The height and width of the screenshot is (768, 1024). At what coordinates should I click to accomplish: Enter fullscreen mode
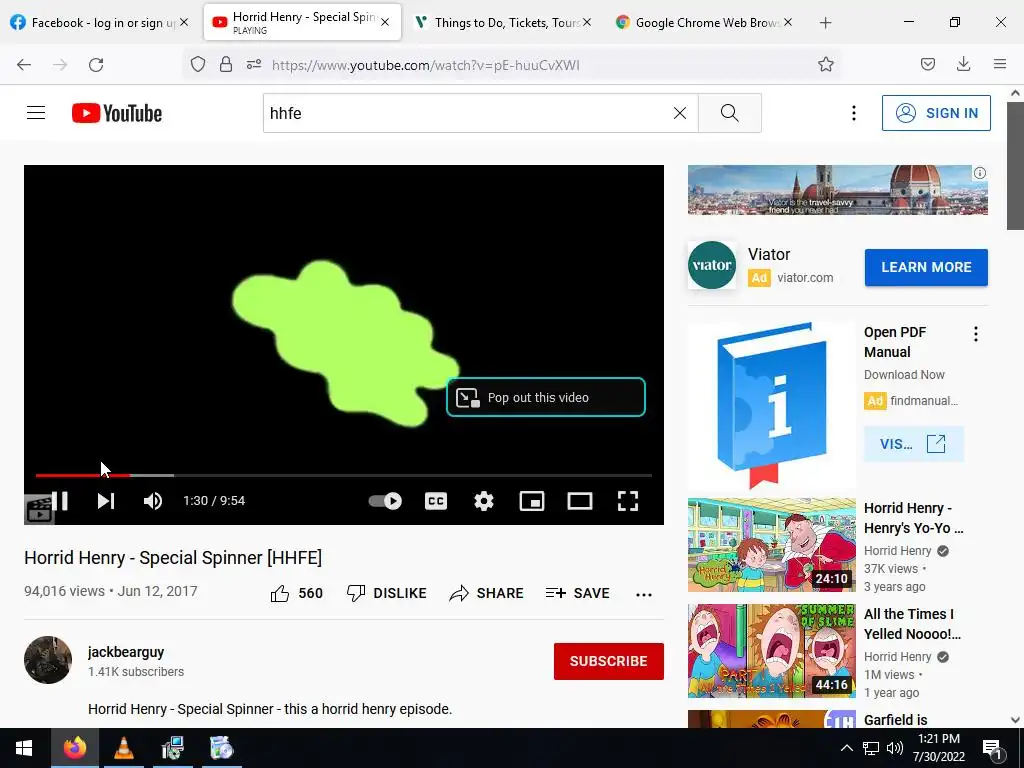[x=628, y=501]
